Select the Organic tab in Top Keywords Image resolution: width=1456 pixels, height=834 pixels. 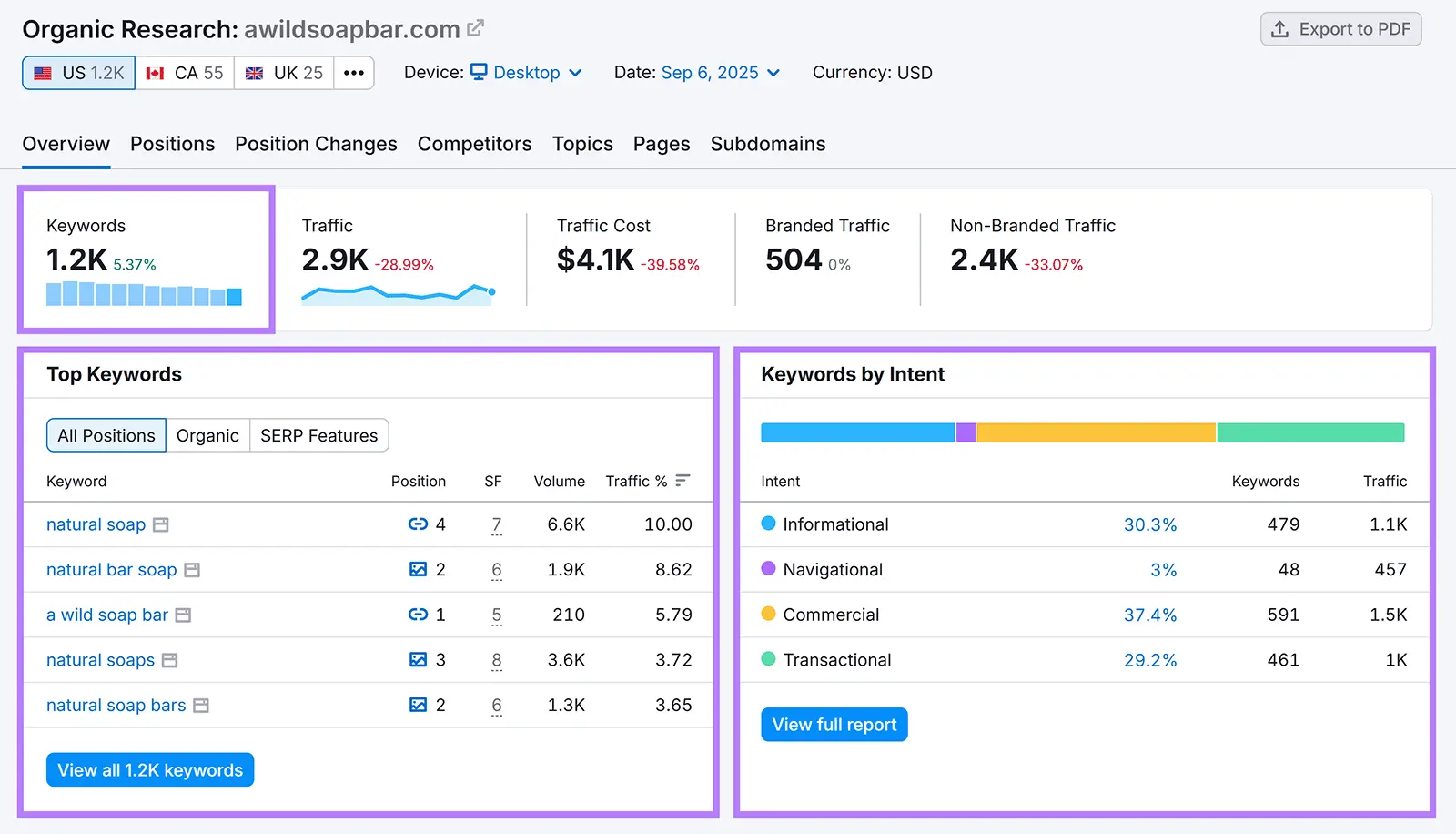(x=207, y=435)
